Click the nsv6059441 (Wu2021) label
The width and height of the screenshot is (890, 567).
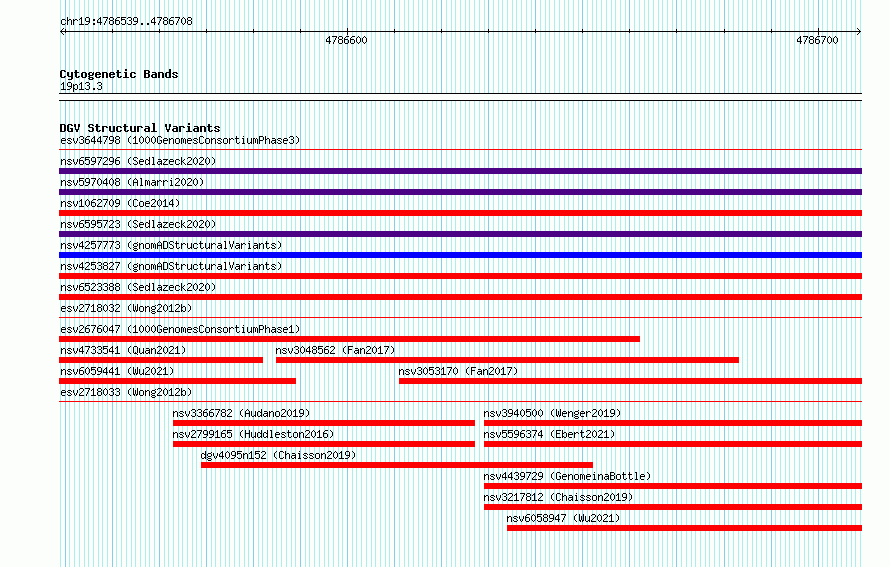click(117, 371)
